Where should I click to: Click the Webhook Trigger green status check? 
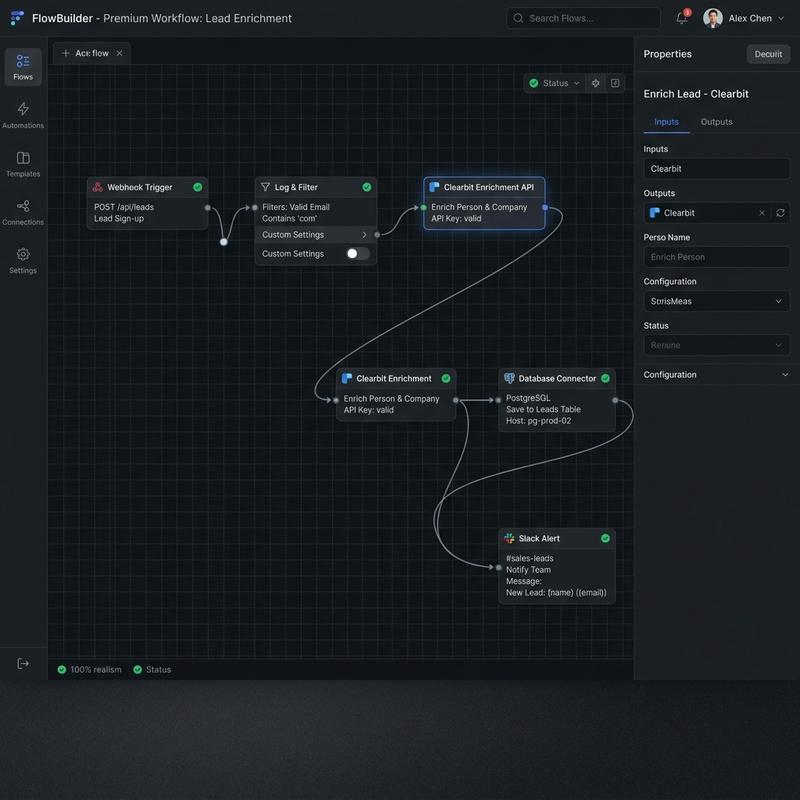pyautogui.click(x=197, y=187)
